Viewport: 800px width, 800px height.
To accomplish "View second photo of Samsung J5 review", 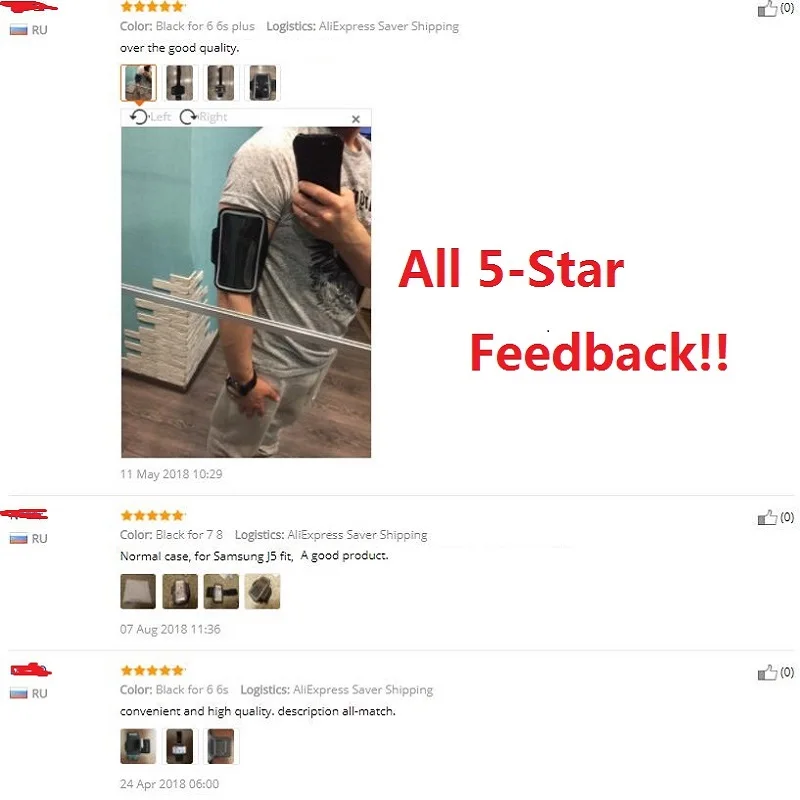I will [180, 591].
